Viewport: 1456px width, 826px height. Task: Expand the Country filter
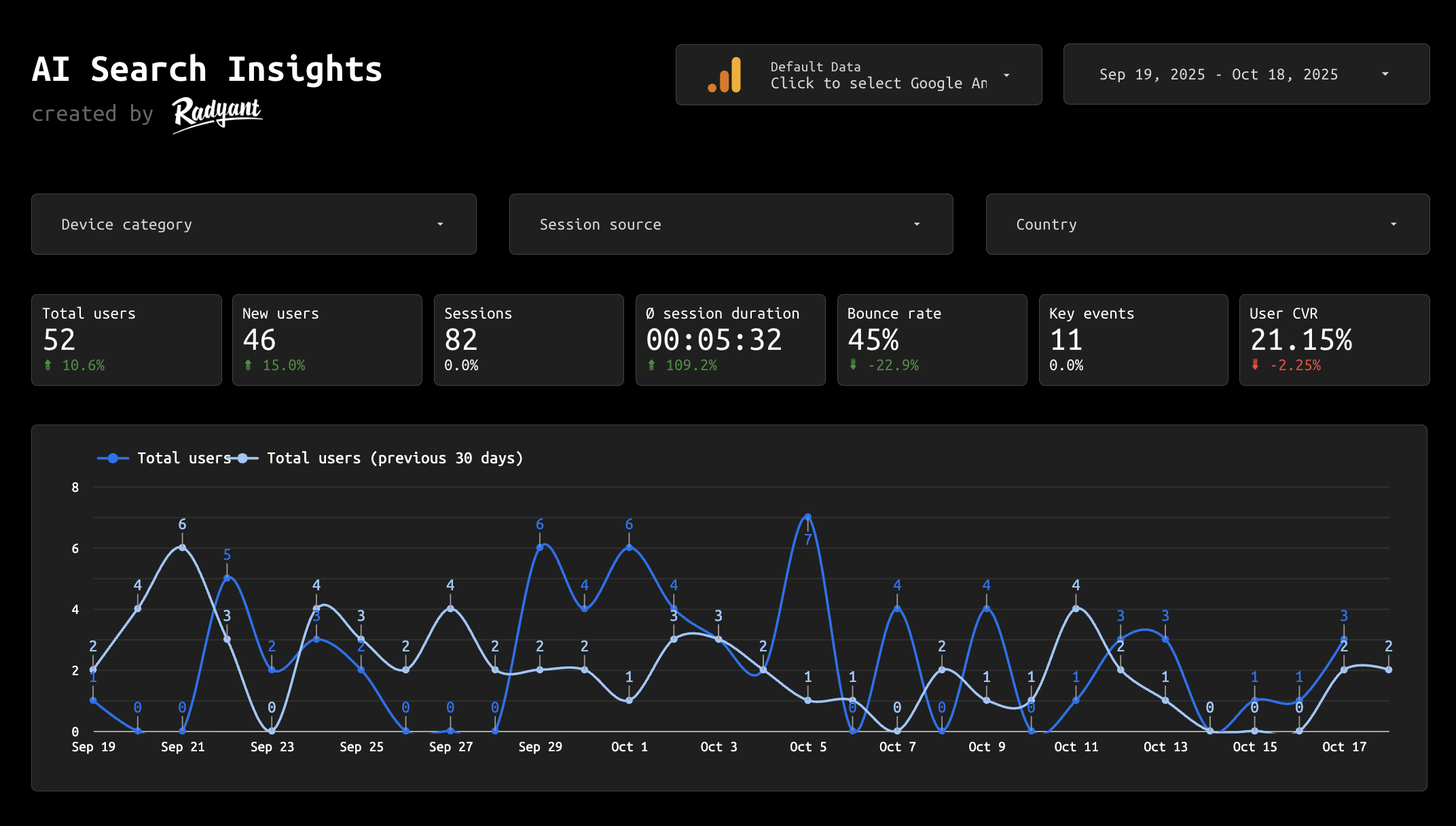pyautogui.click(x=1207, y=224)
